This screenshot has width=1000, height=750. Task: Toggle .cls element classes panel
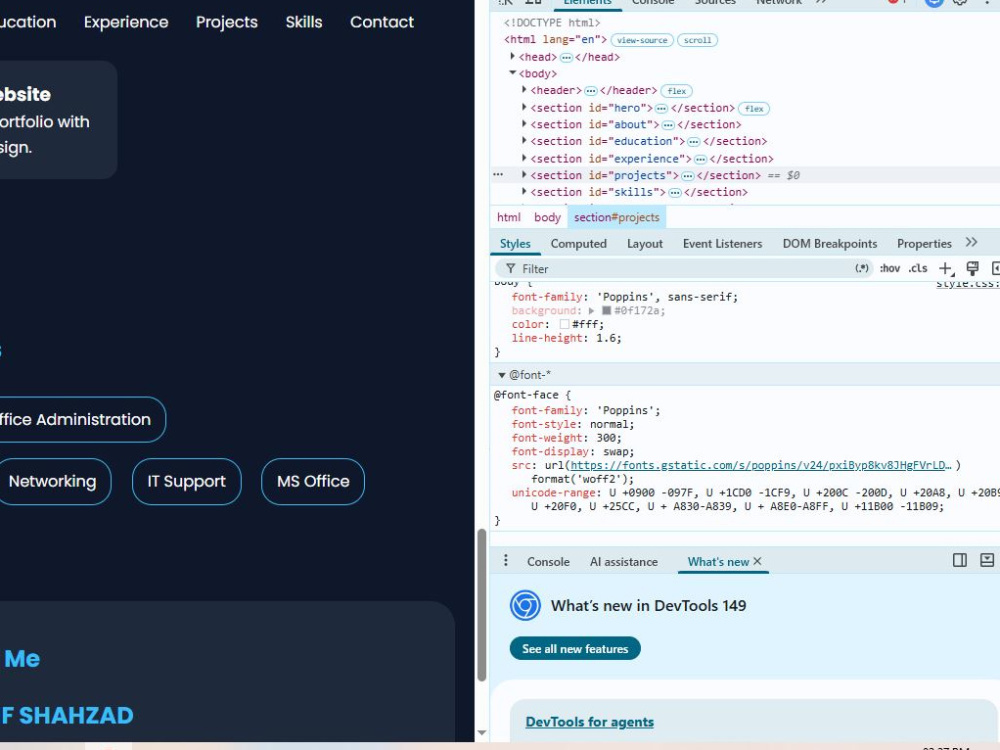918,268
